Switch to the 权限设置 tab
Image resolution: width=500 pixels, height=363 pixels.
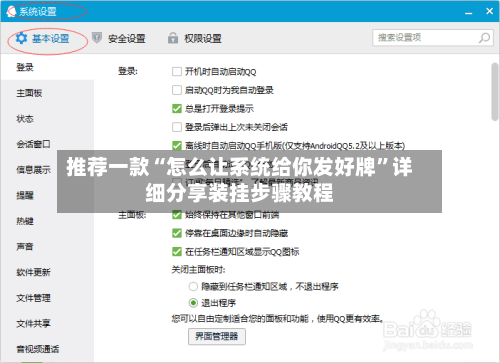pos(195,39)
